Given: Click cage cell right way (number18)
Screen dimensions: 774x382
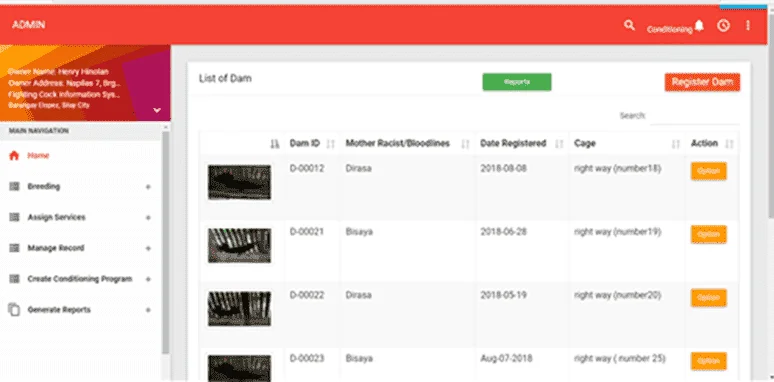Looking at the screenshot, I should pos(618,168).
